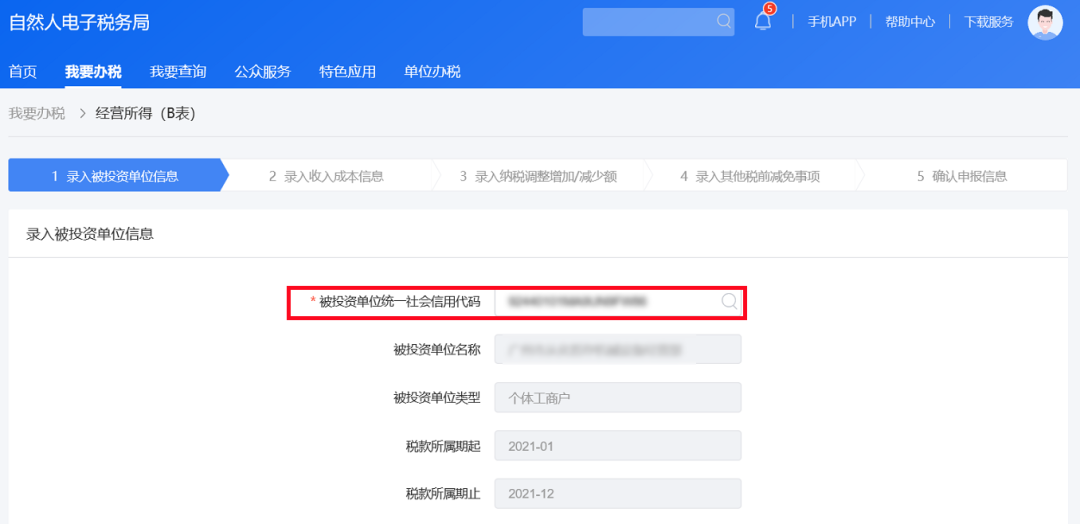Open the 帮助中心 link
Viewport: 1080px width, 524px height.
click(910, 21)
